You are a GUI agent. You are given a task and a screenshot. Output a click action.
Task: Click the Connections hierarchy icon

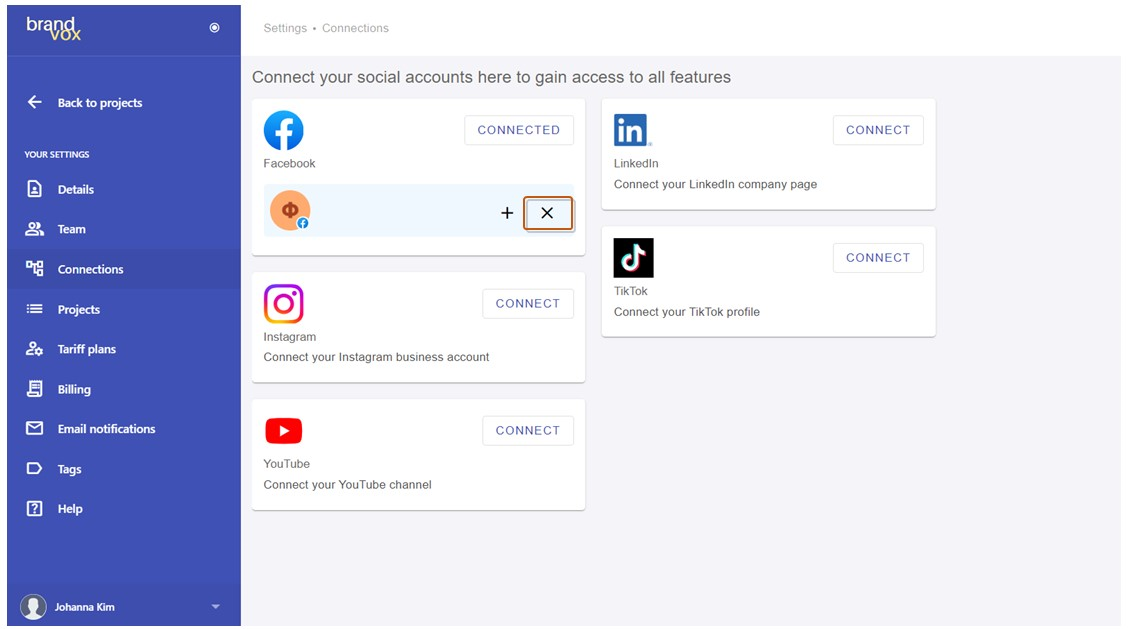(34, 269)
